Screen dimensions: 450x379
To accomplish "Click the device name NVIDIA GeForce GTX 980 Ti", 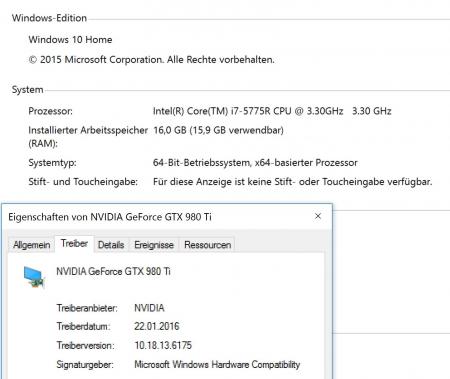I will point(113,271).
